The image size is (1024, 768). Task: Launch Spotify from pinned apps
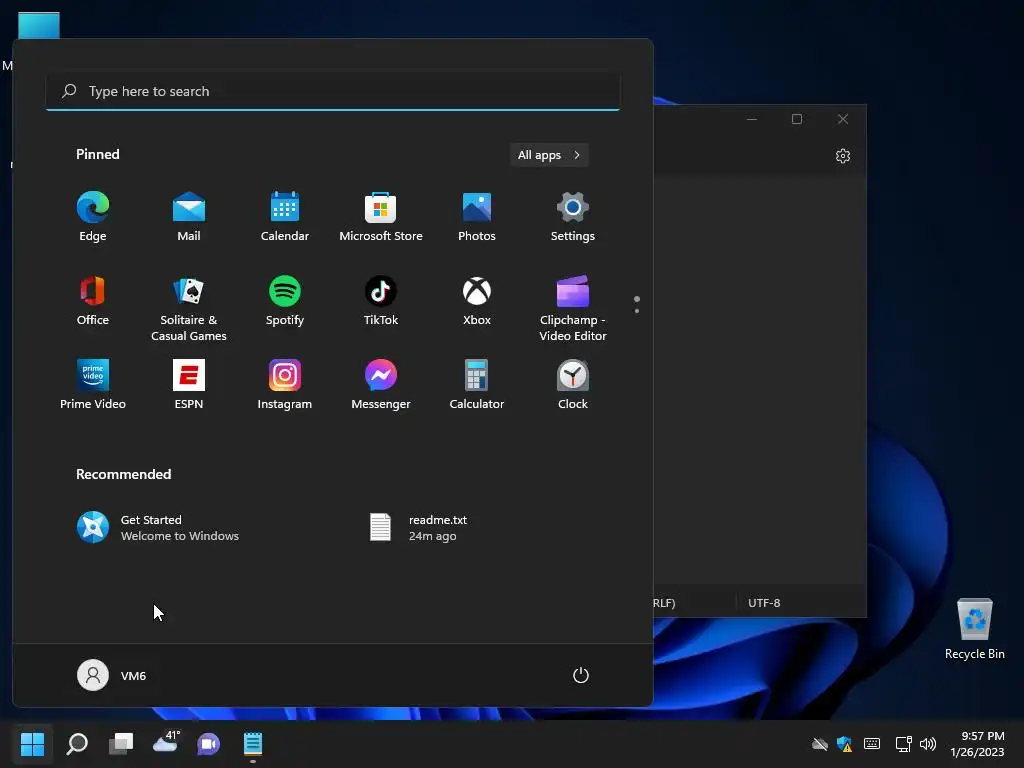[285, 301]
